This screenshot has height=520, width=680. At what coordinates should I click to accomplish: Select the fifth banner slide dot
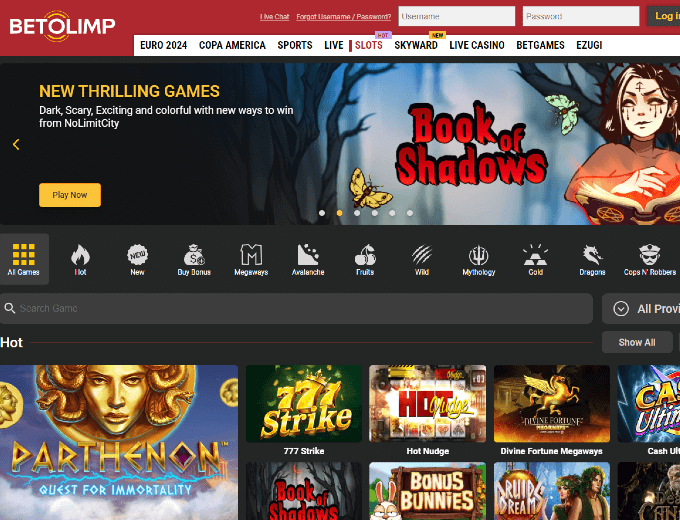pyautogui.click(x=392, y=213)
